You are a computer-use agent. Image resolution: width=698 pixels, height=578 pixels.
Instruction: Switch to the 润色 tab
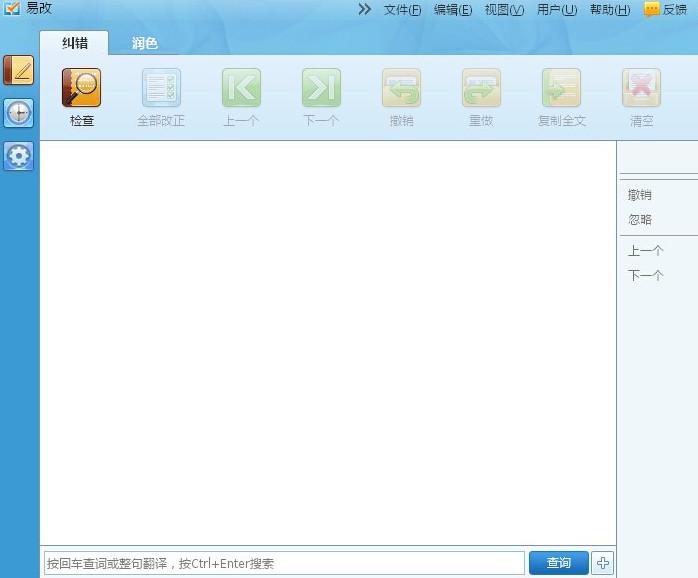coord(145,43)
